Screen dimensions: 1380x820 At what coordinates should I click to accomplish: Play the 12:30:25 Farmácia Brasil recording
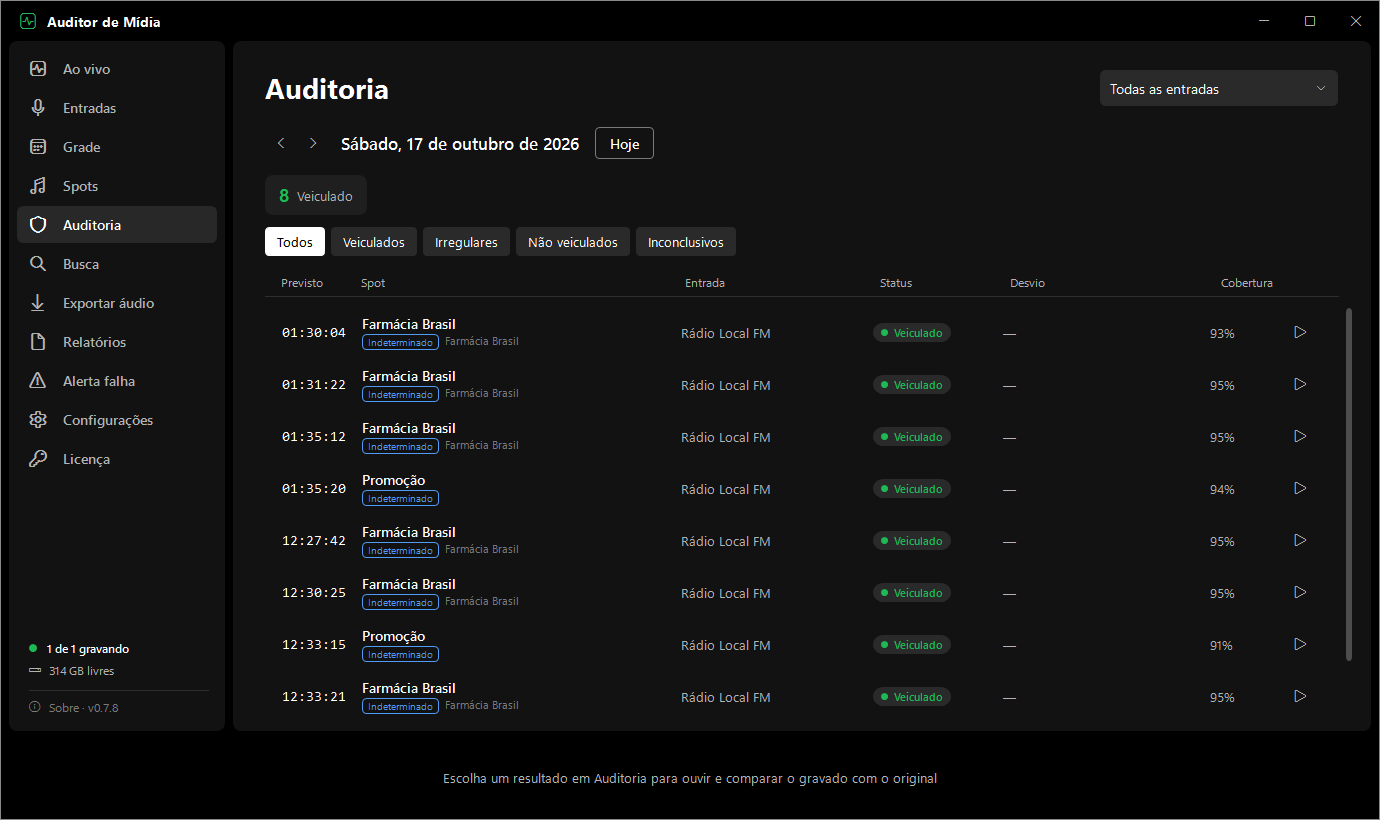coord(1300,592)
